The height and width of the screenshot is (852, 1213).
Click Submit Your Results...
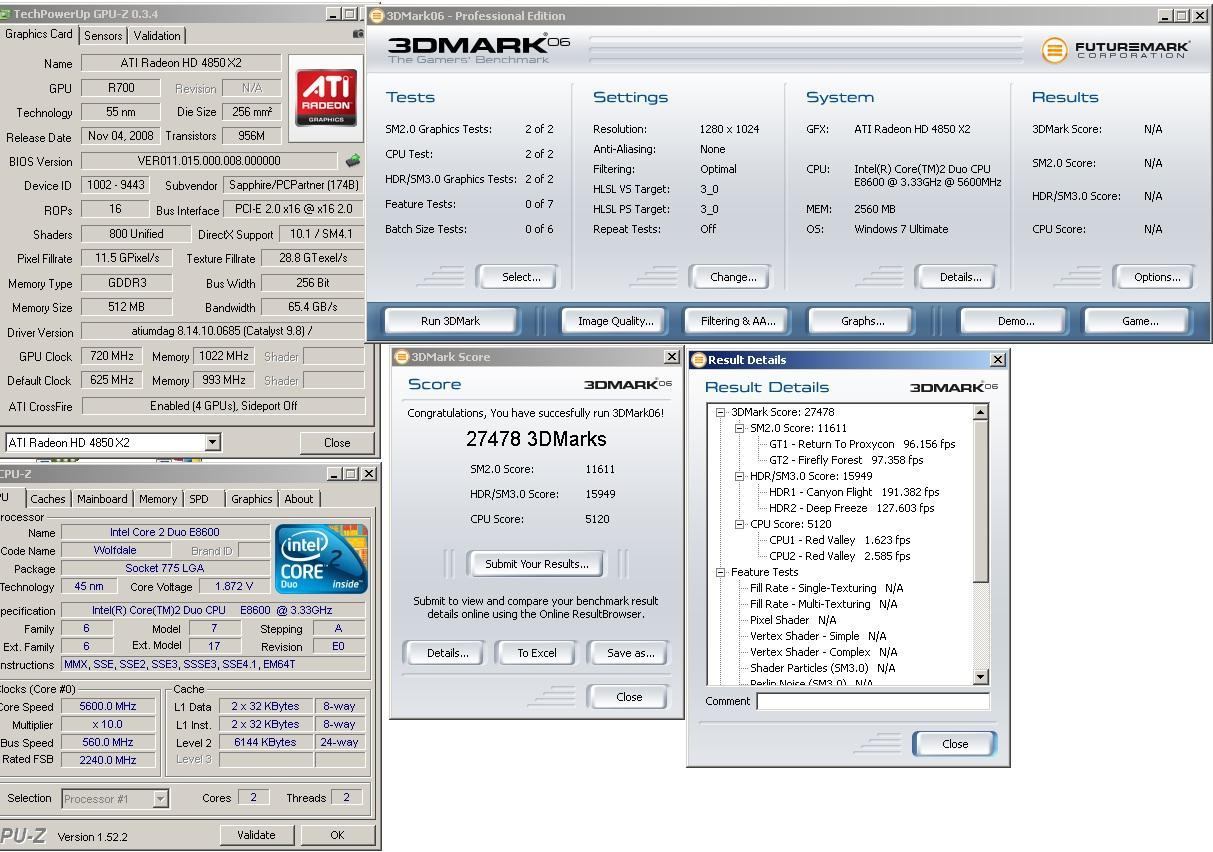coord(536,564)
